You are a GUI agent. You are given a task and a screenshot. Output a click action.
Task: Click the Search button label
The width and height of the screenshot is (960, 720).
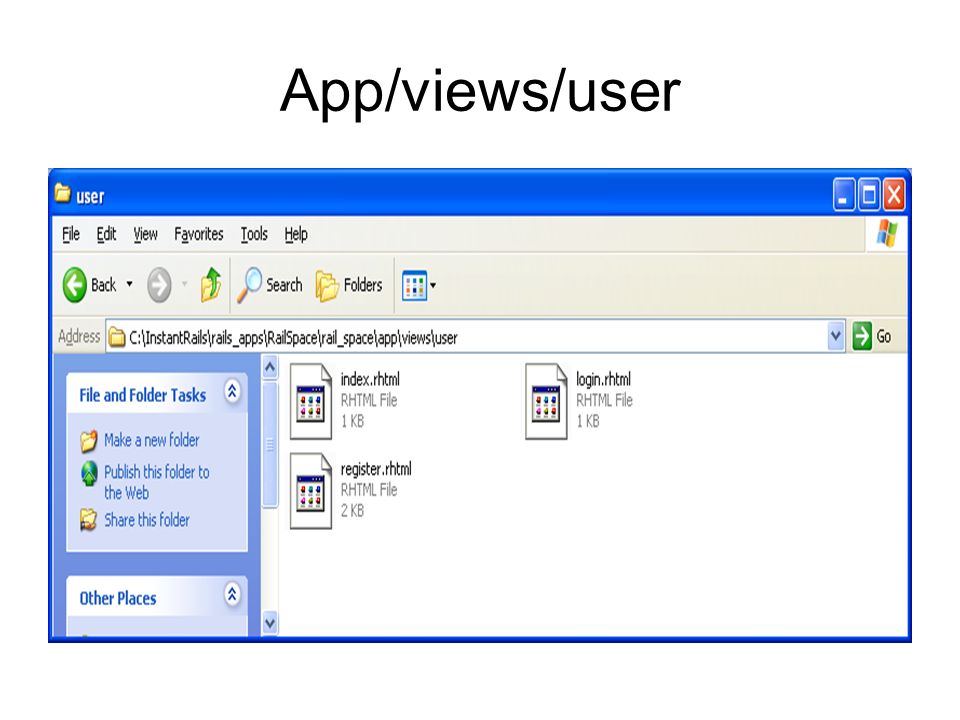click(284, 285)
